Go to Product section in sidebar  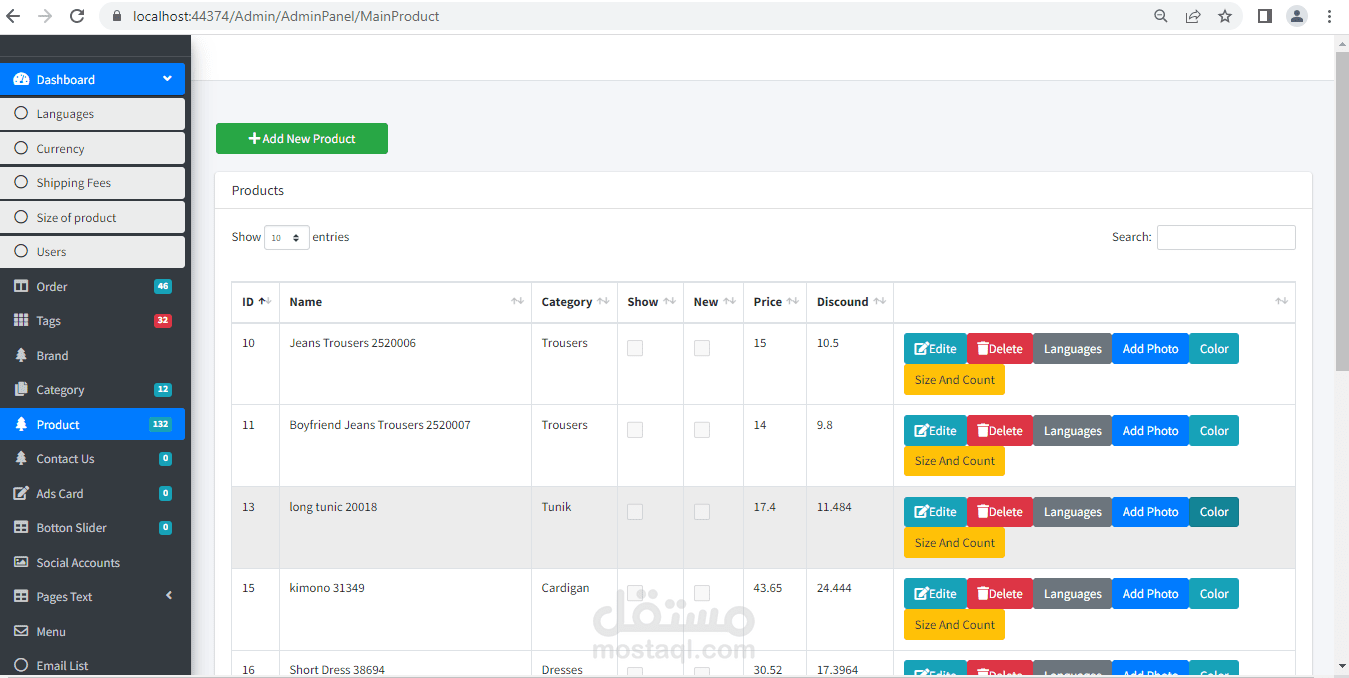(93, 424)
